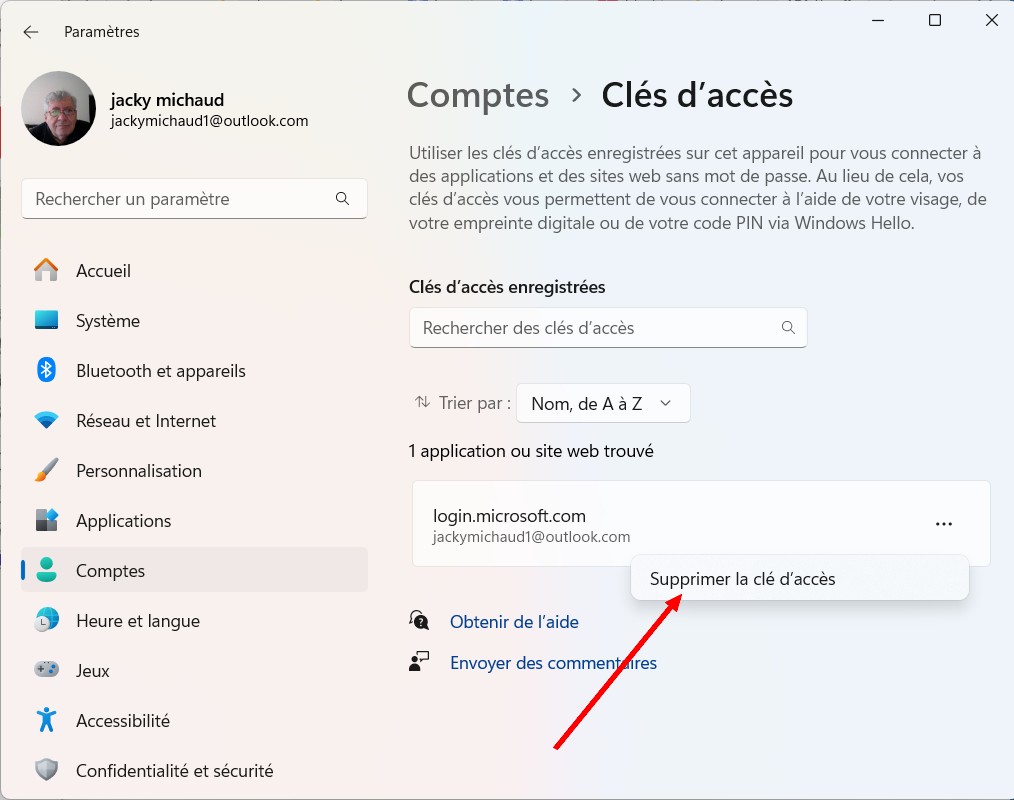Select the Système monitor icon
This screenshot has width=1014, height=800.
point(46,321)
